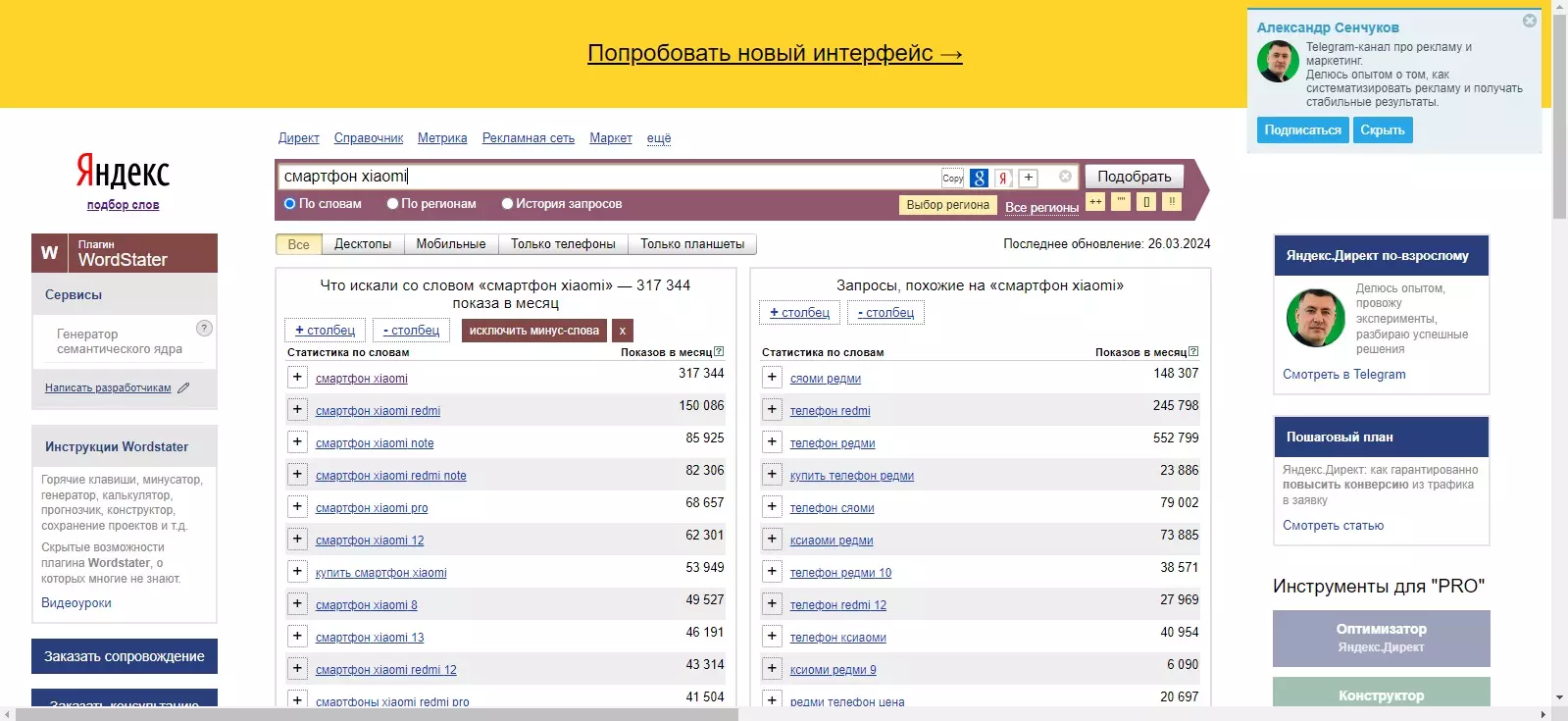Remove column with left panel - столбец
The image size is (1568, 721).
point(412,331)
